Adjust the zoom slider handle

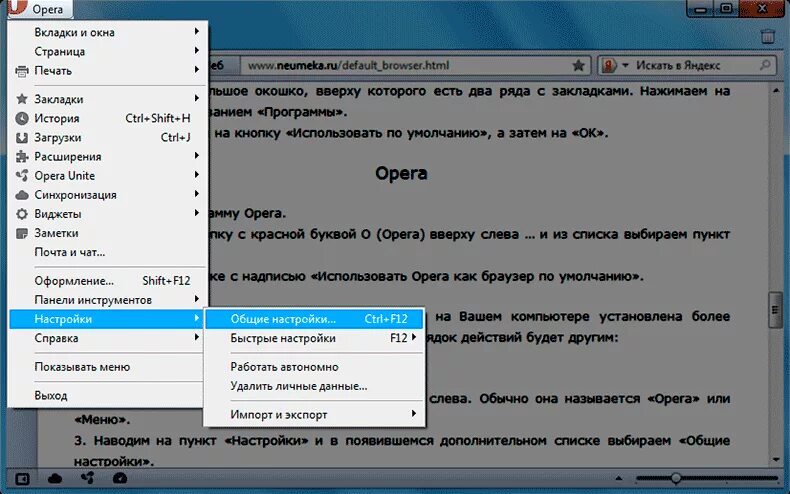pyautogui.click(x=676, y=478)
